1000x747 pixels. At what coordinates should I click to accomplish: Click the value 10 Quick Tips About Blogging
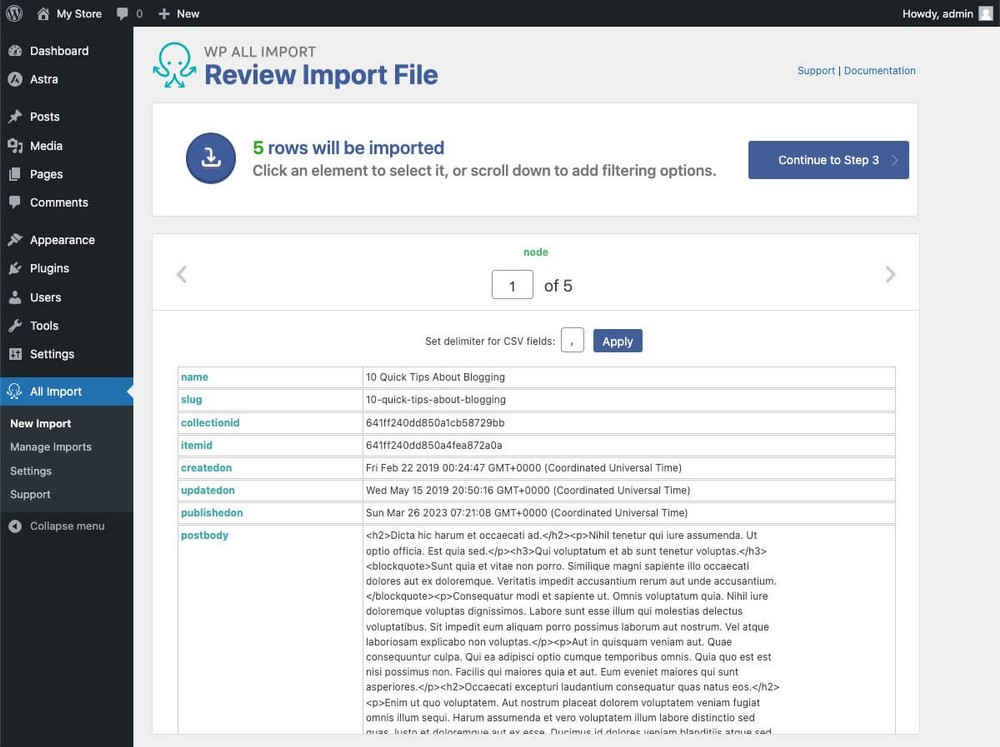436,377
